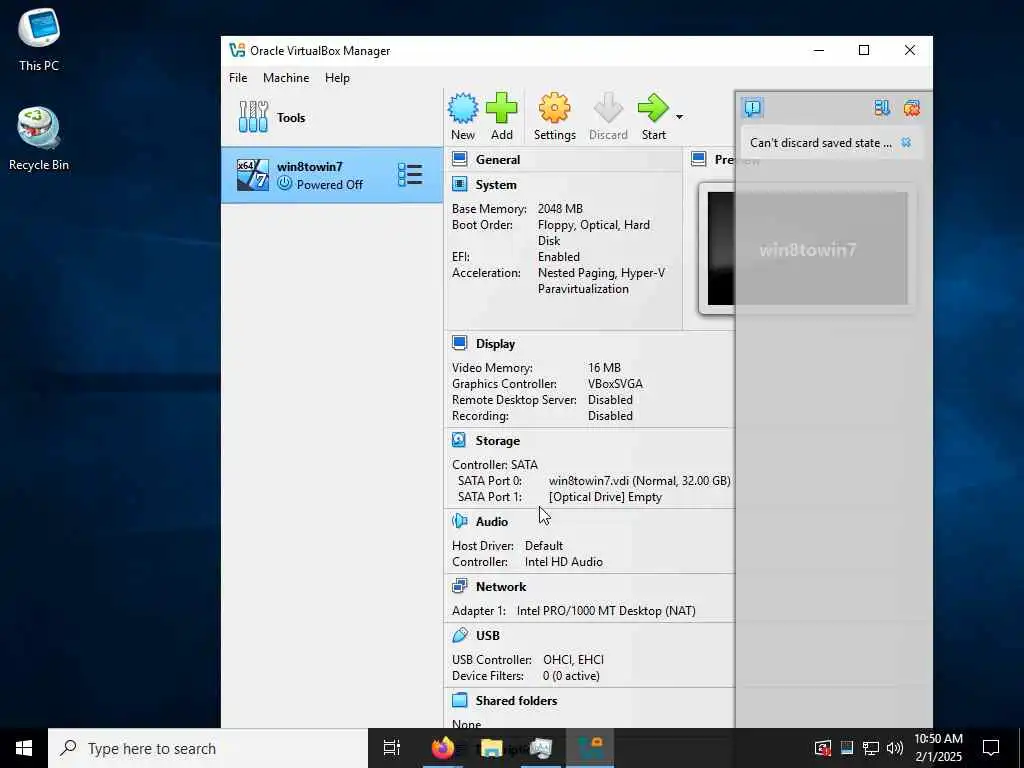Open the Help menu
The image size is (1024, 768).
pos(337,78)
